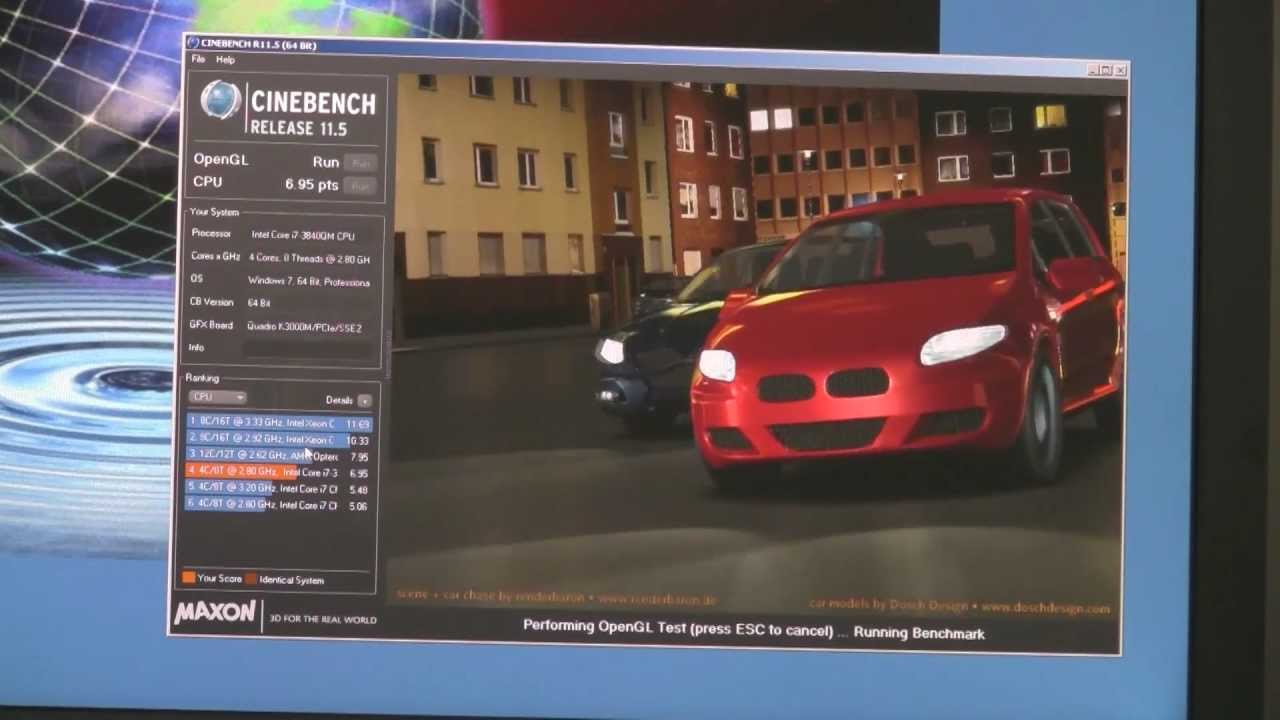This screenshot has width=1280, height=720.
Task: Minimize the Cinebench window
Action: tap(1093, 70)
